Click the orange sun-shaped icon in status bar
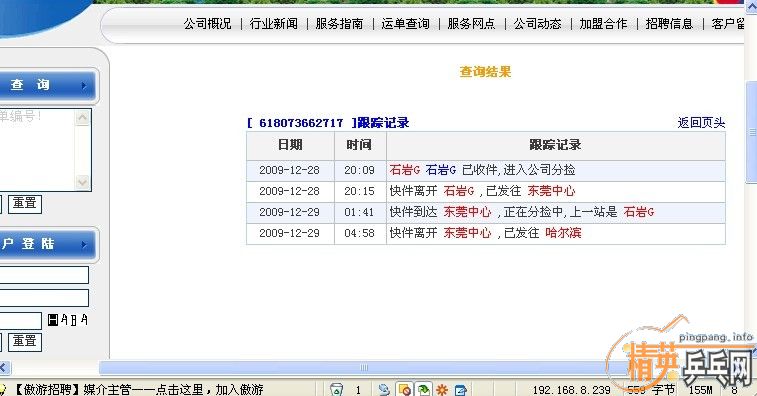 click(x=441, y=389)
